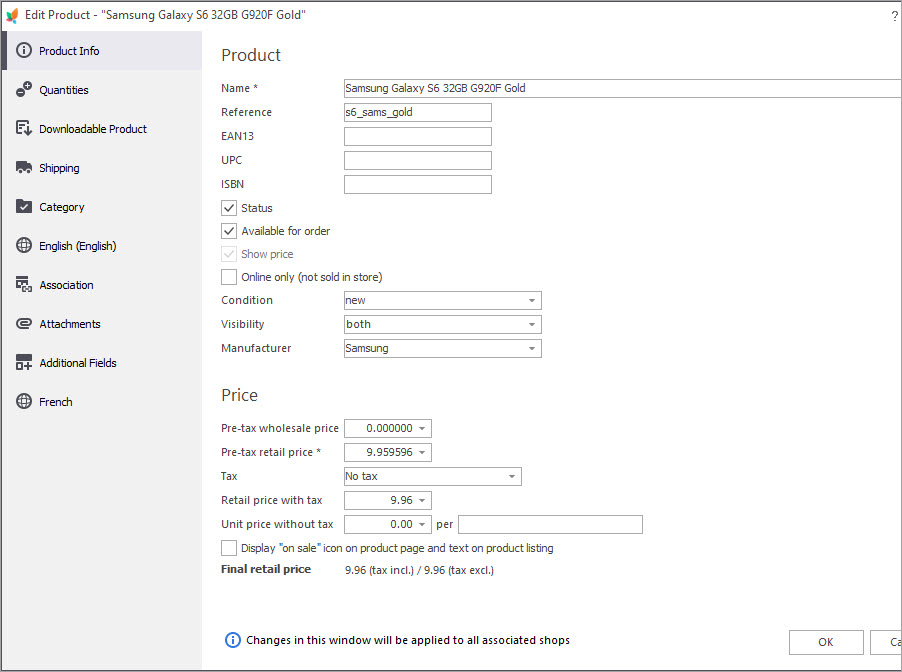Click the Attachments paperclip icon

(x=24, y=323)
